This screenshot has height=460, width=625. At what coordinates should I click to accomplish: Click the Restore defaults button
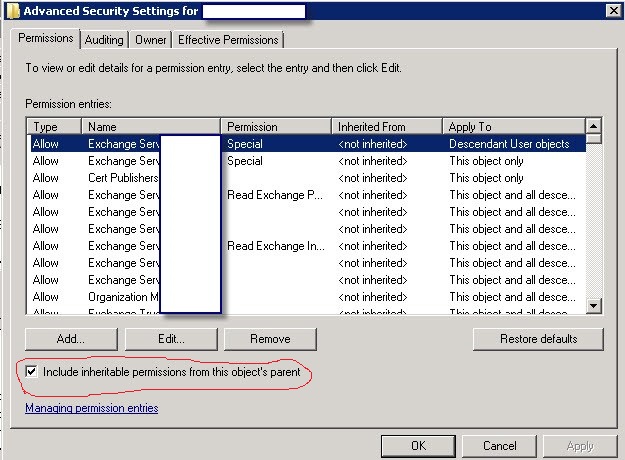tap(538, 339)
